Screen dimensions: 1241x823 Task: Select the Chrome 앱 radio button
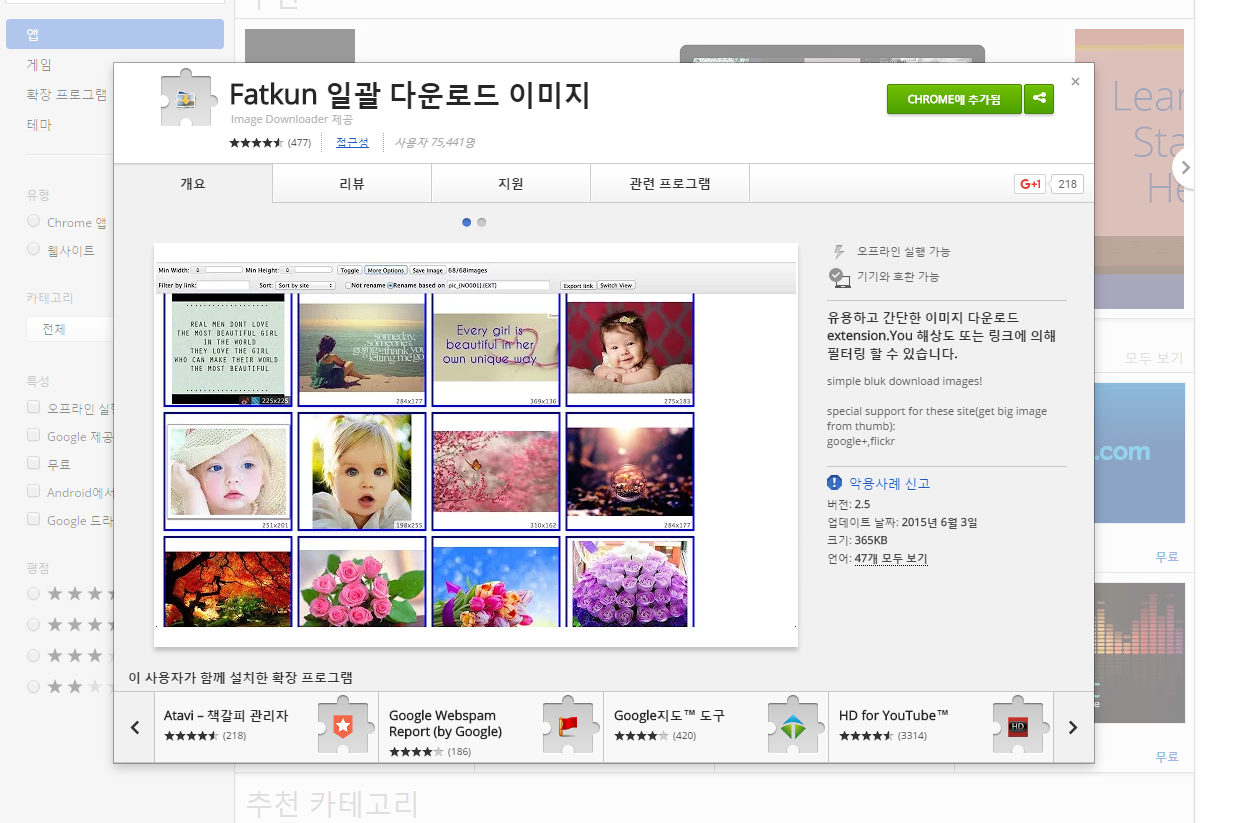coord(34,221)
